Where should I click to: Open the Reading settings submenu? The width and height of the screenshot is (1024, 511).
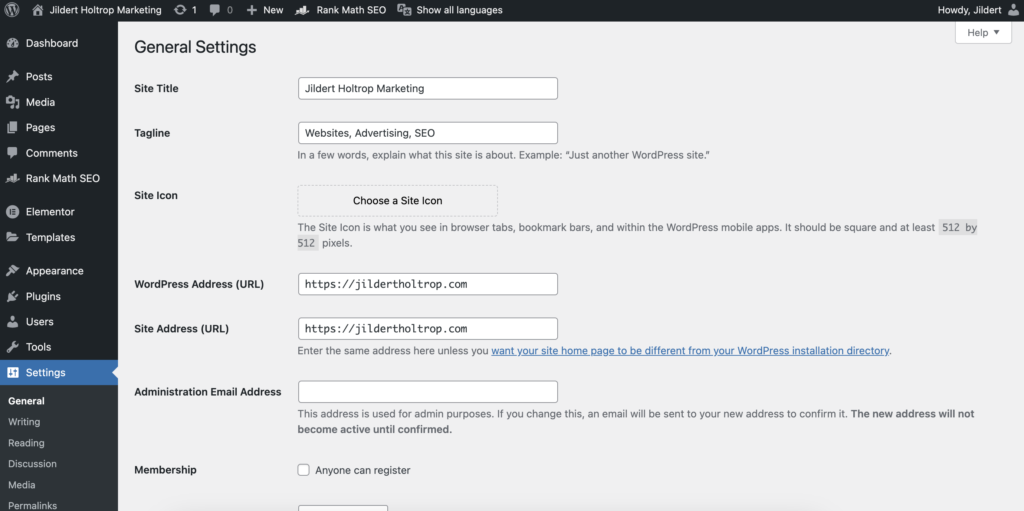click(26, 442)
